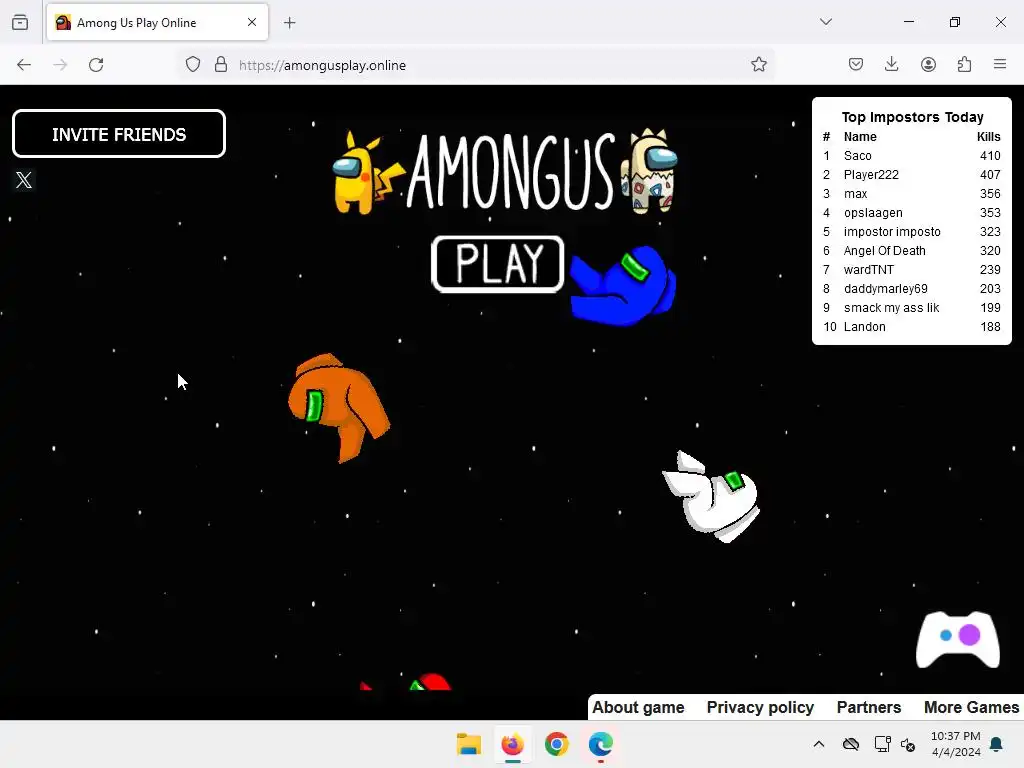This screenshot has height=768, width=1024.
Task: View site security padlock info
Action: [x=221, y=65]
